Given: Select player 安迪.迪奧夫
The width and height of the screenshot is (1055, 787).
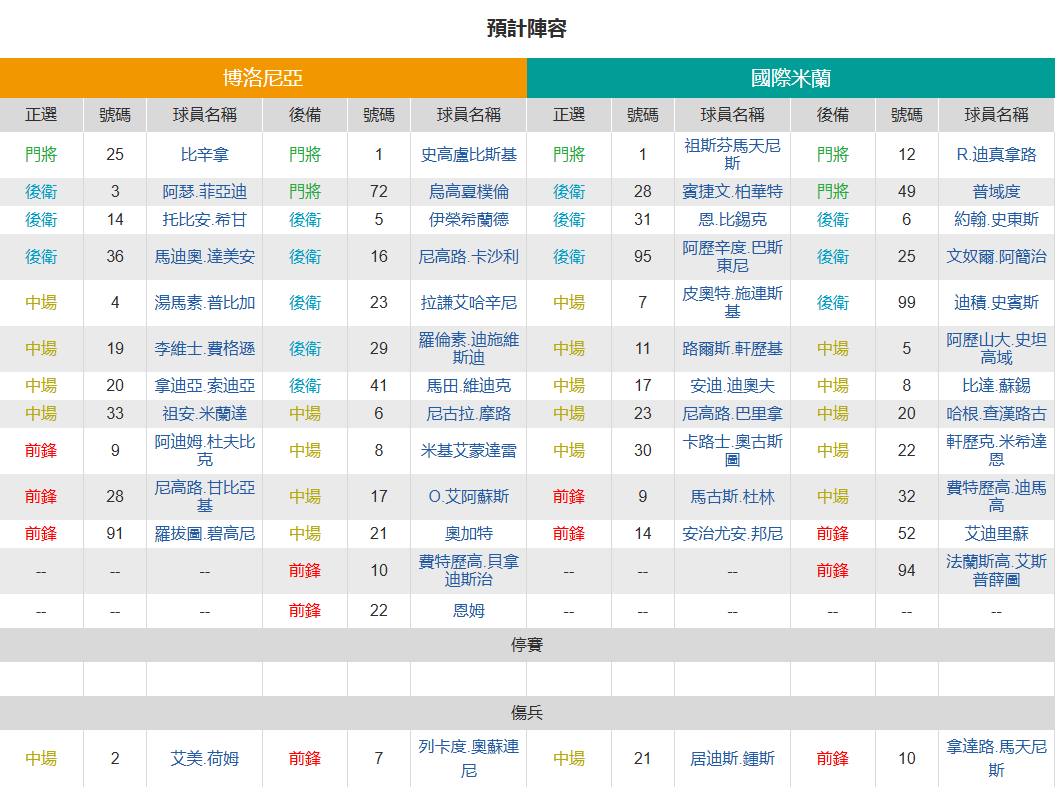Looking at the screenshot, I should [732, 385].
